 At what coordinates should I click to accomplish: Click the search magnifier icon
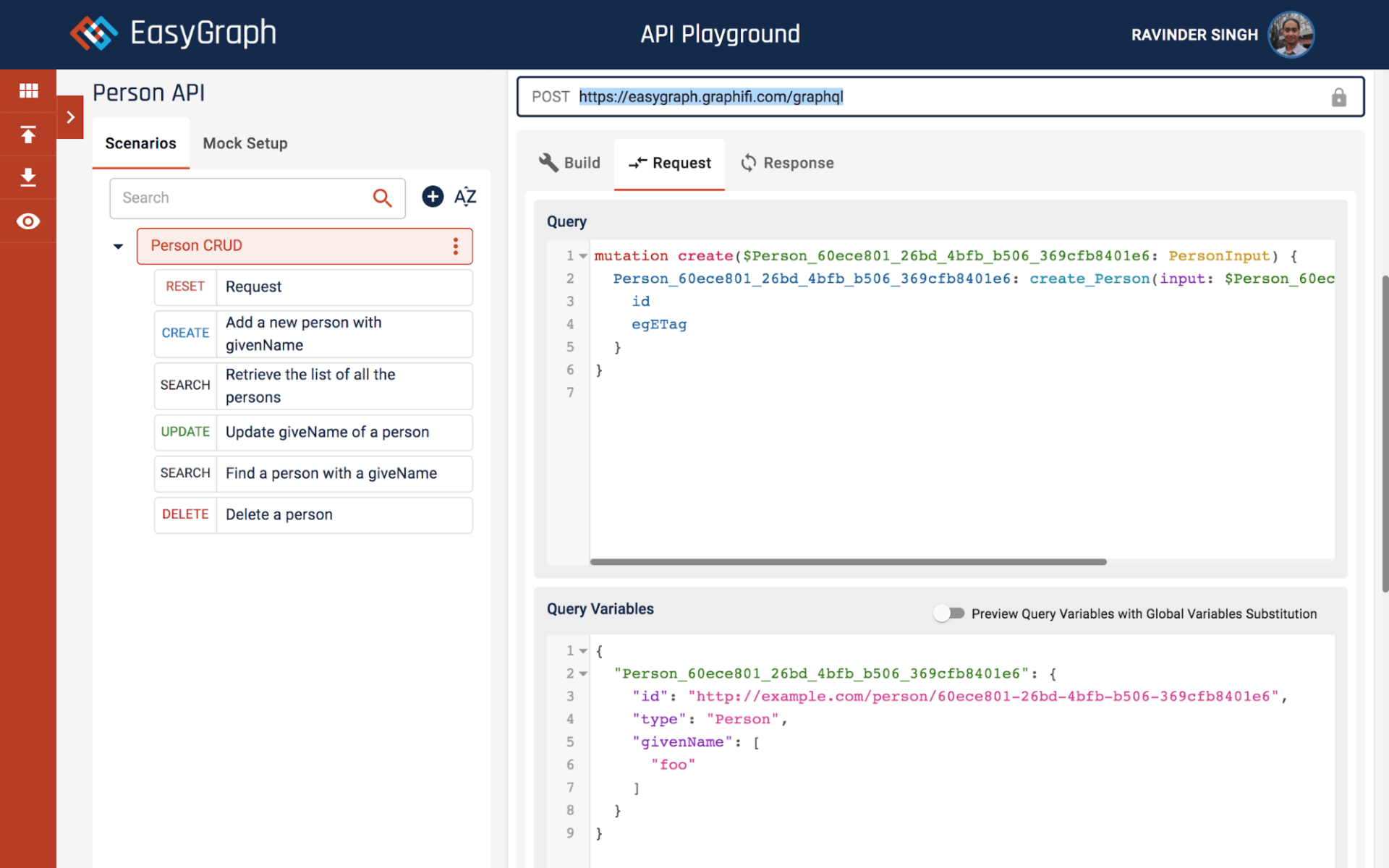point(382,198)
